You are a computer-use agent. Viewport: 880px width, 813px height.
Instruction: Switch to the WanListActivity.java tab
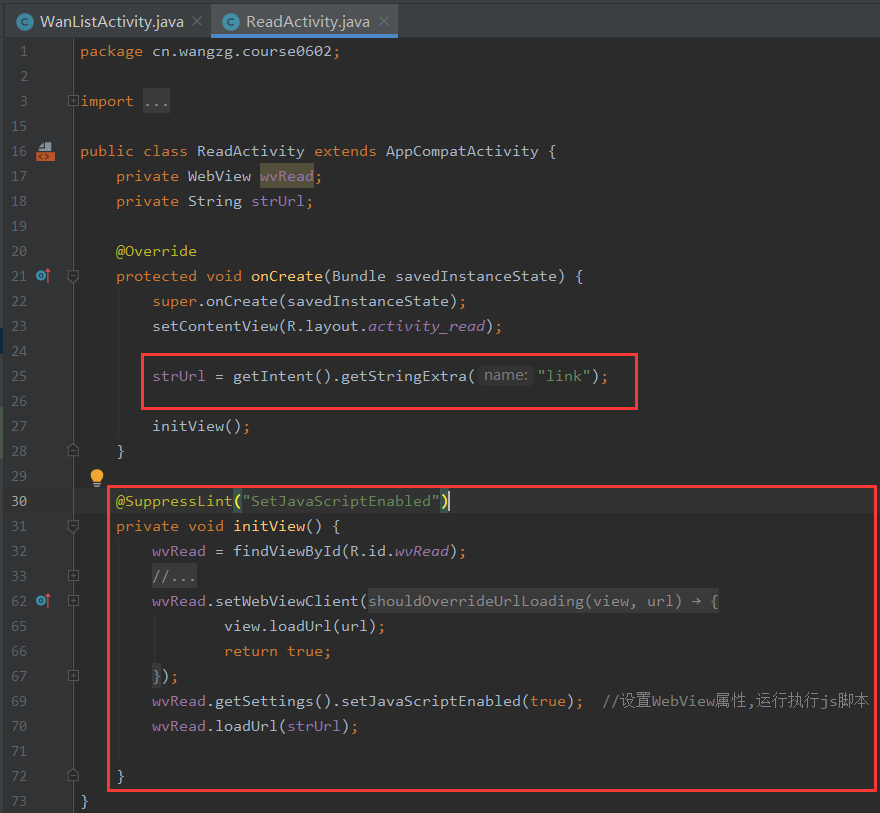112,21
